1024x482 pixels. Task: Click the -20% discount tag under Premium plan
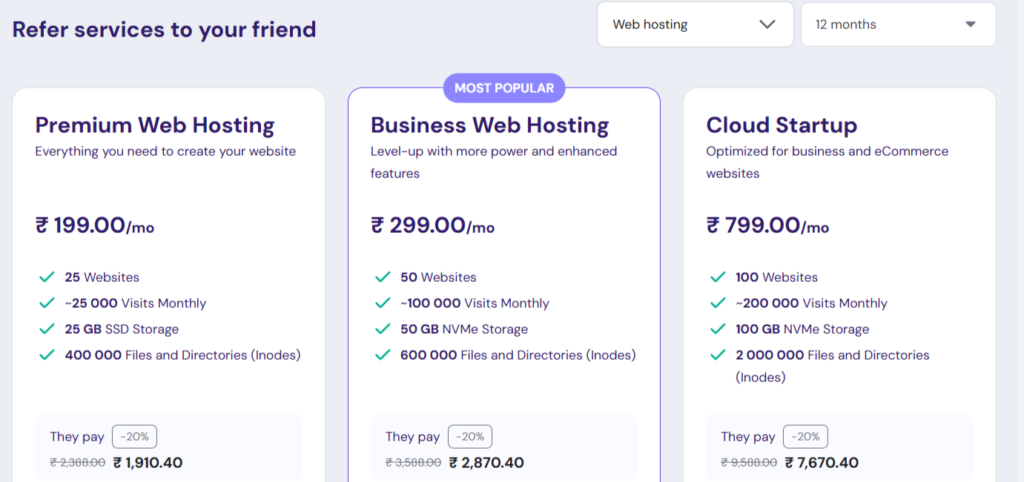134,437
